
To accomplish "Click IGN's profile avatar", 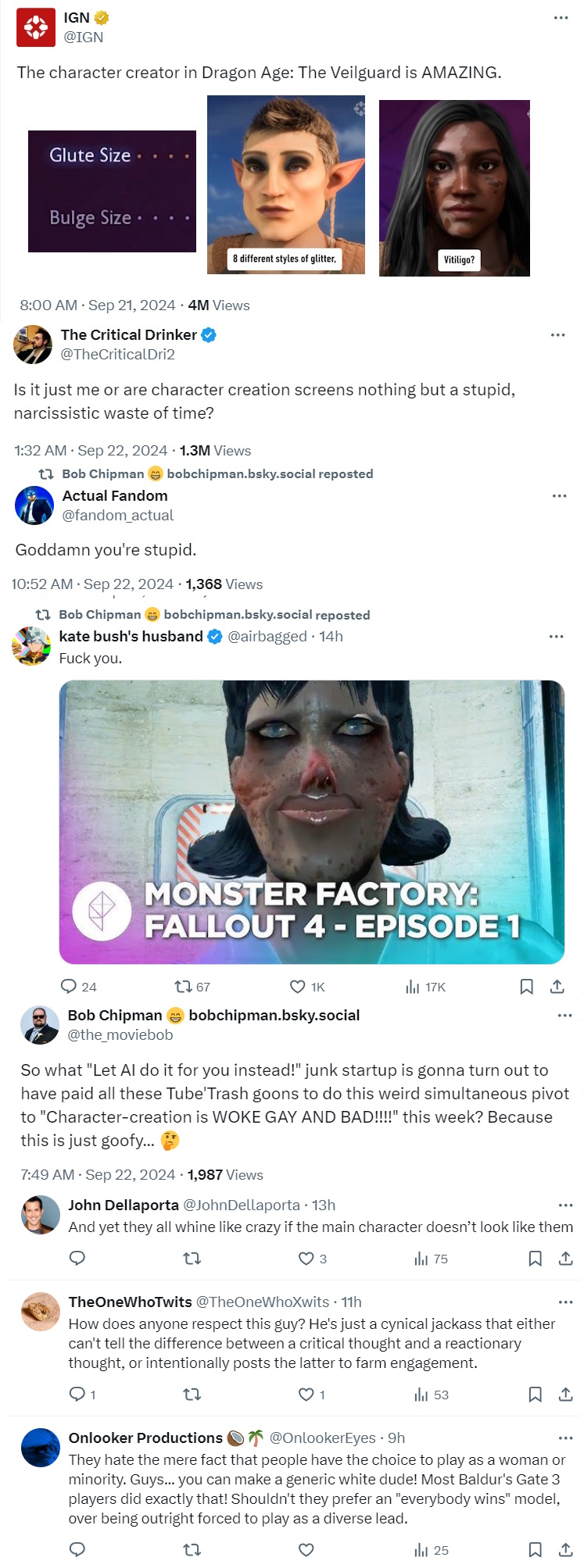I will 36,27.
